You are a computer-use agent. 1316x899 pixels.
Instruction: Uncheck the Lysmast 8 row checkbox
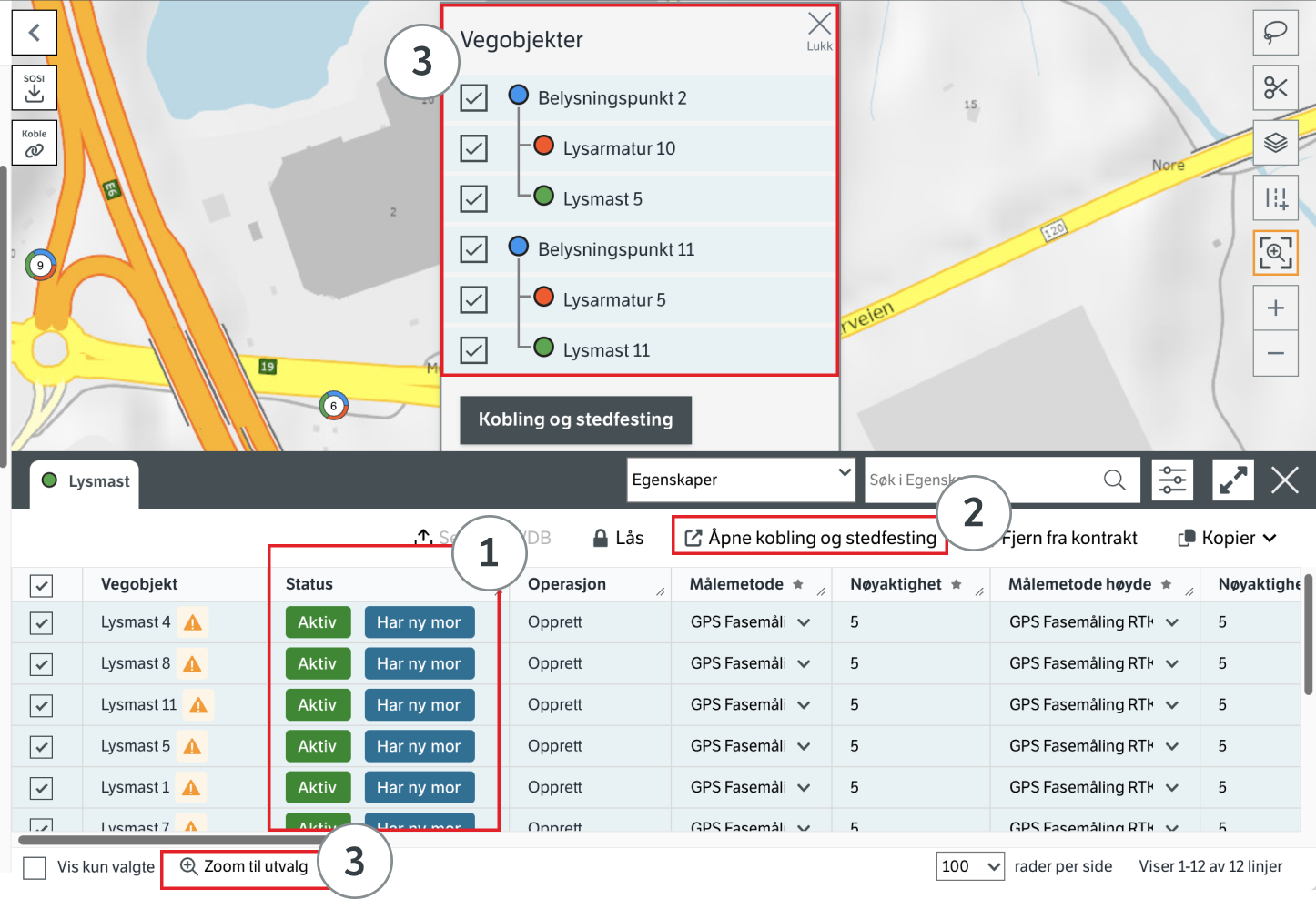point(41,664)
